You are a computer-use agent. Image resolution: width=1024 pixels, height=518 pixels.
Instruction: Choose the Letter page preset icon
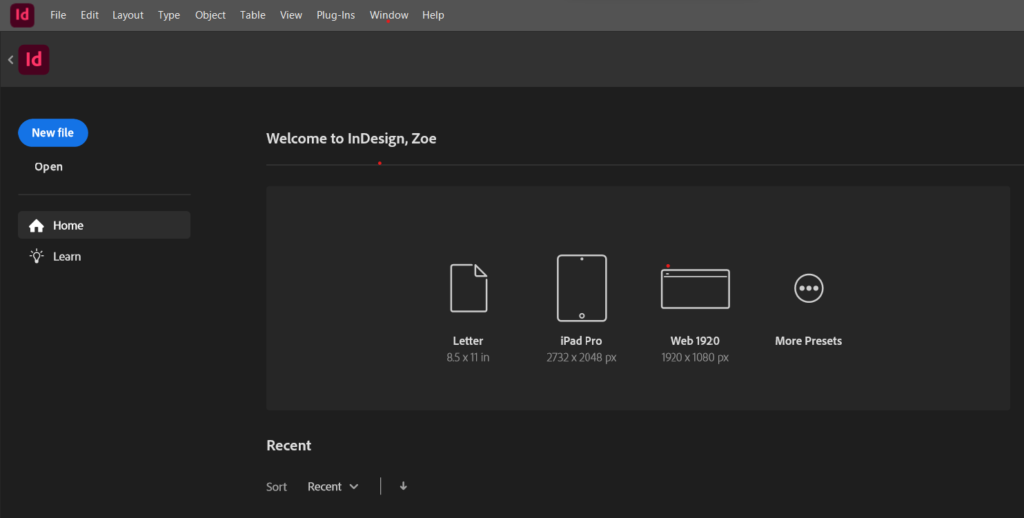tap(468, 288)
